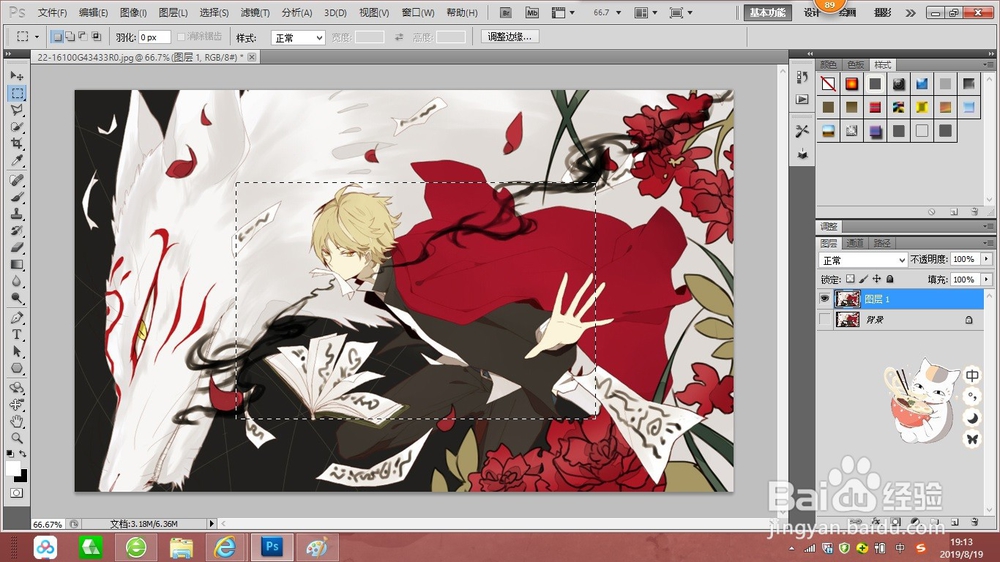Select the 3D Rotate tool
The height and width of the screenshot is (562, 1000).
pyautogui.click(x=17, y=388)
